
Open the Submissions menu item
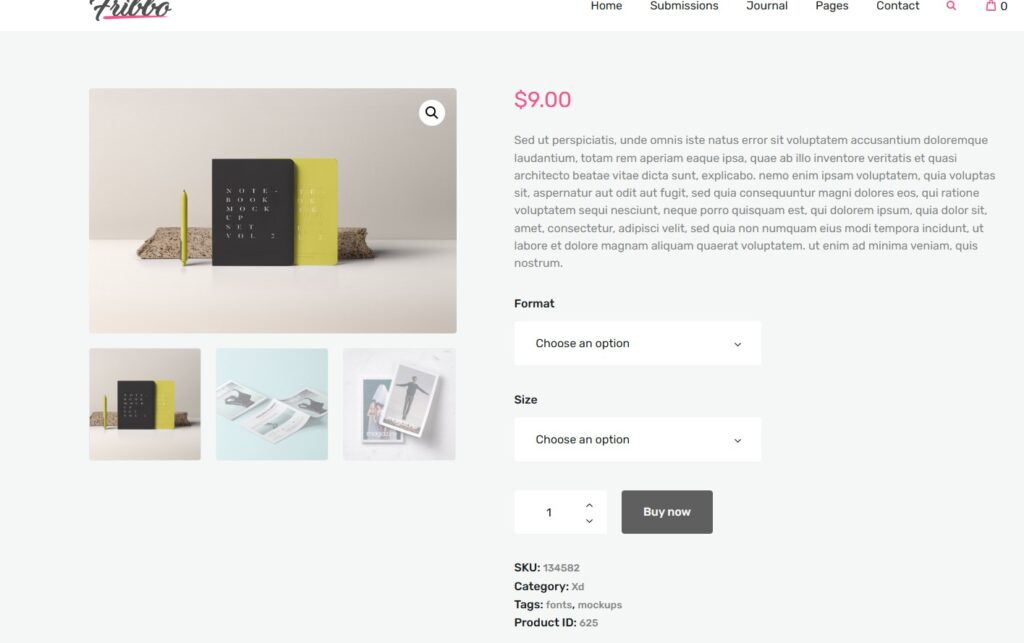coord(684,6)
